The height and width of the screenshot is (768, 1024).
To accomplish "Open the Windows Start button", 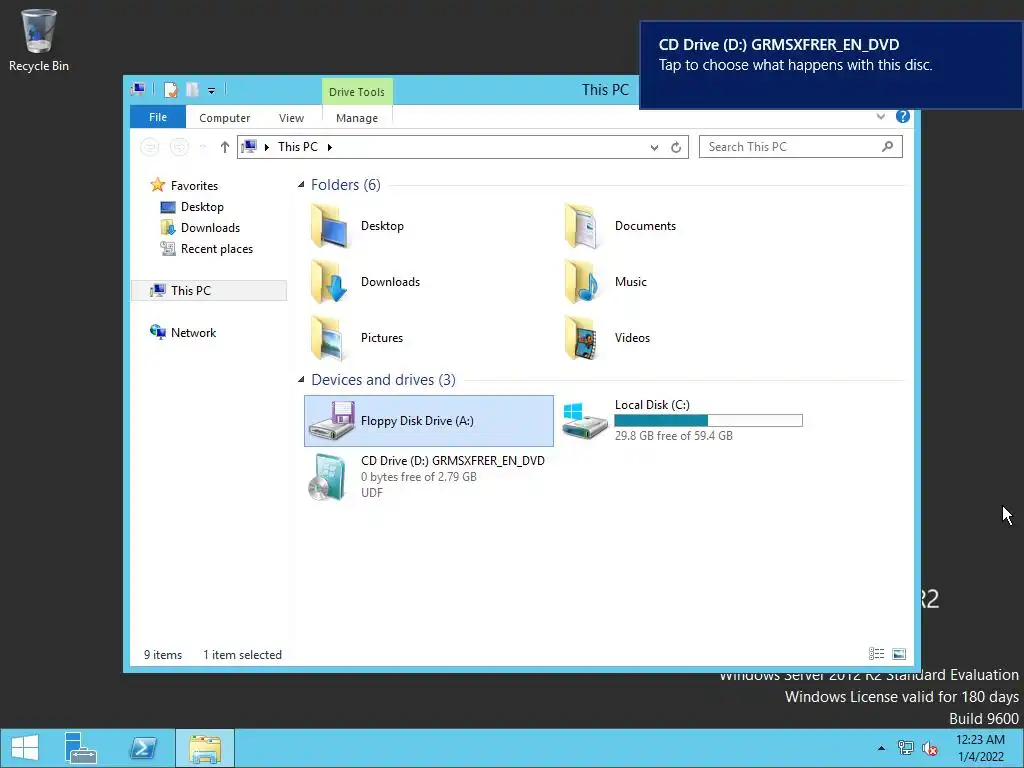I will 25,748.
